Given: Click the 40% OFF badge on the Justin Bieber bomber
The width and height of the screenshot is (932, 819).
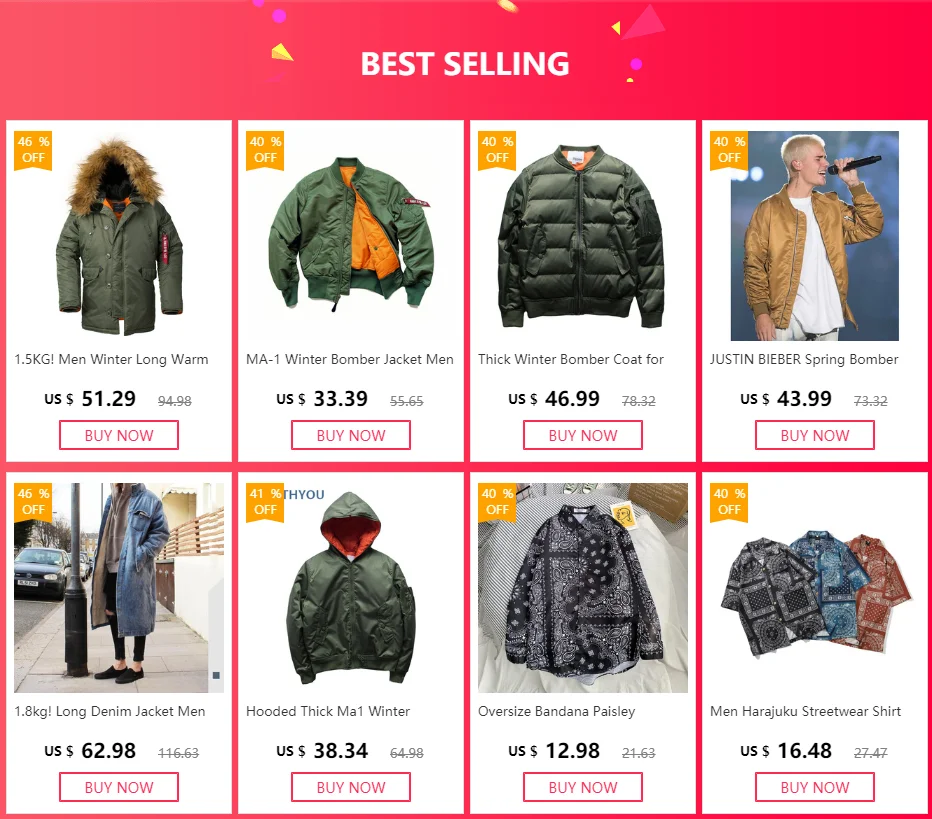Looking at the screenshot, I should (729, 150).
